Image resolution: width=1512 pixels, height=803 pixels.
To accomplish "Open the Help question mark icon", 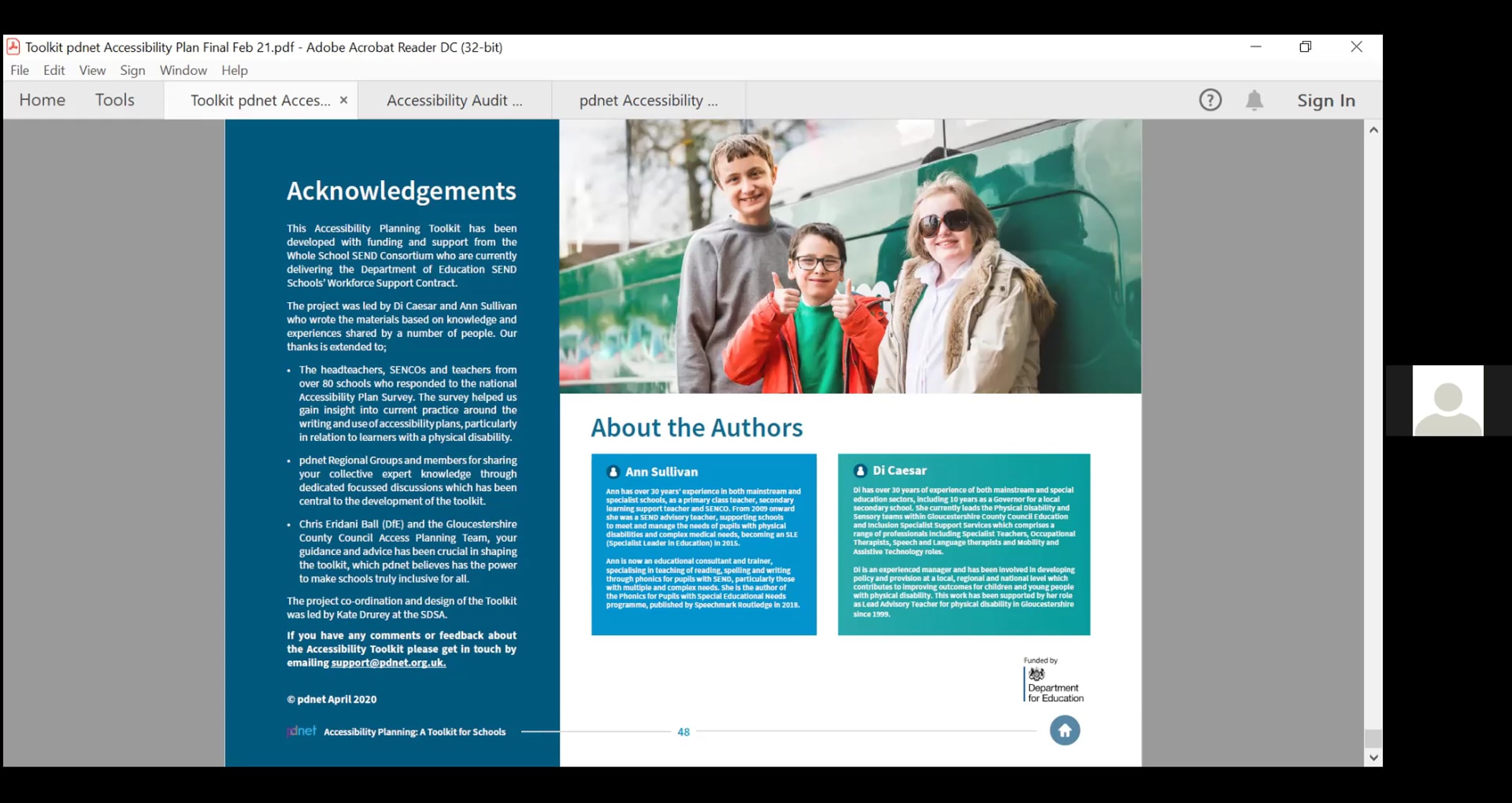I will [x=1210, y=100].
